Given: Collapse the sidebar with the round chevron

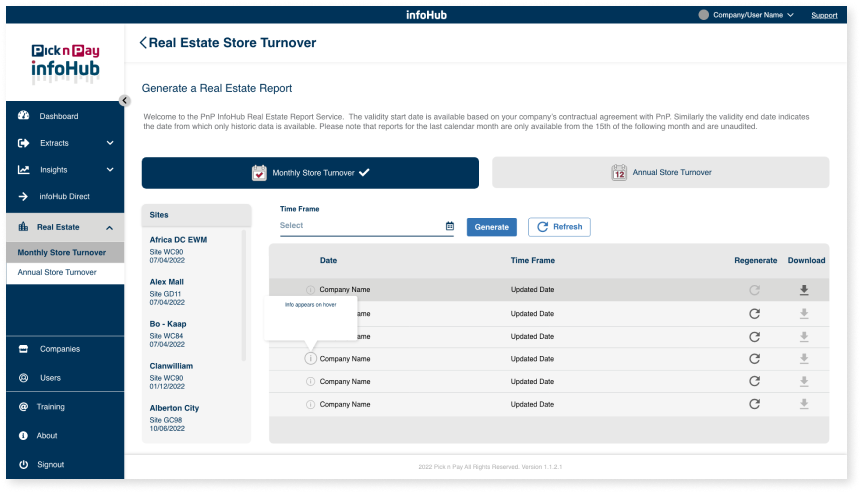Looking at the screenshot, I should click(125, 100).
